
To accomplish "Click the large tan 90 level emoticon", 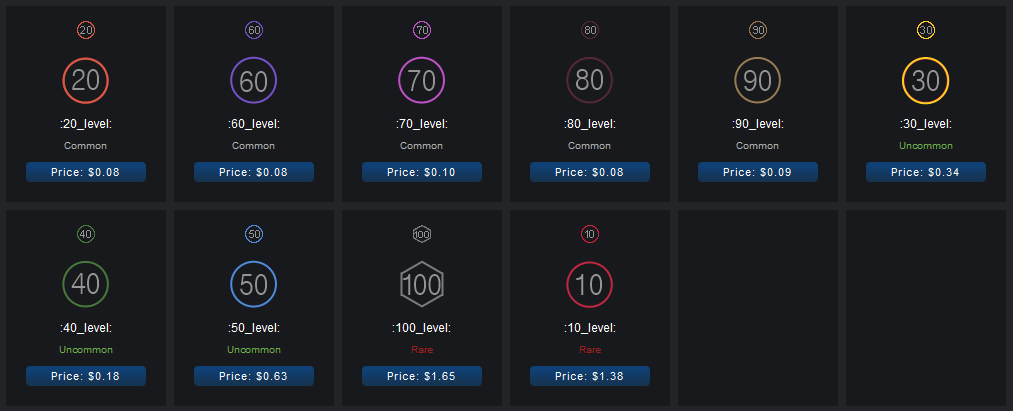I will 758,81.
